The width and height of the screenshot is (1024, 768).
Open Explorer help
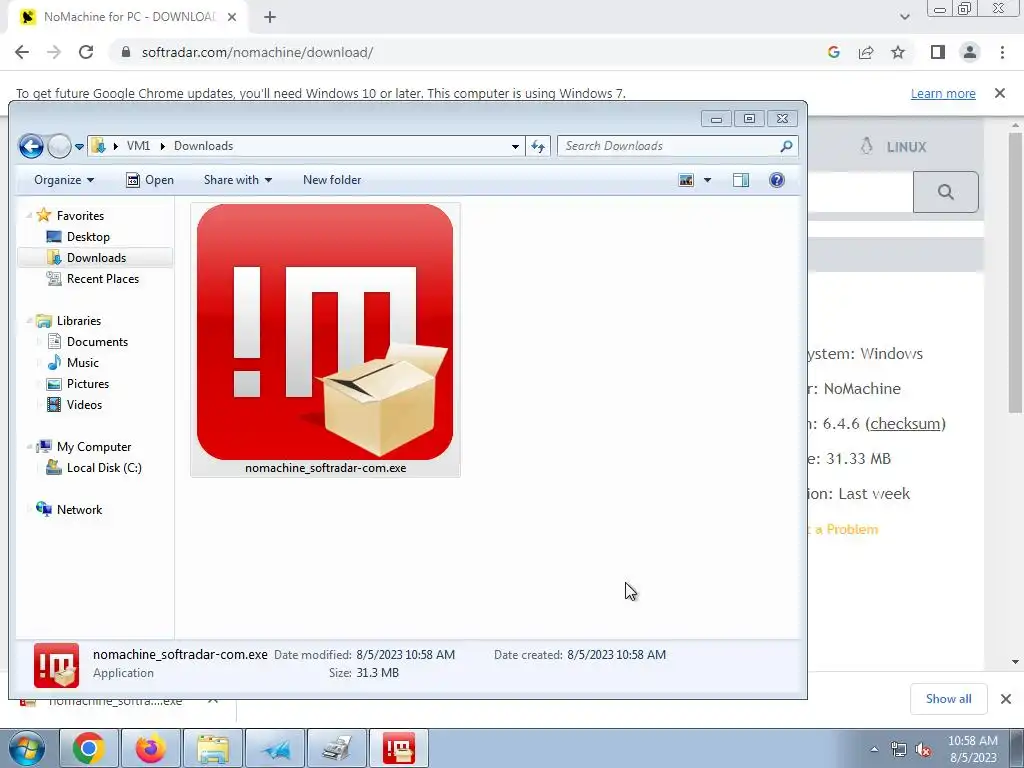pos(776,180)
